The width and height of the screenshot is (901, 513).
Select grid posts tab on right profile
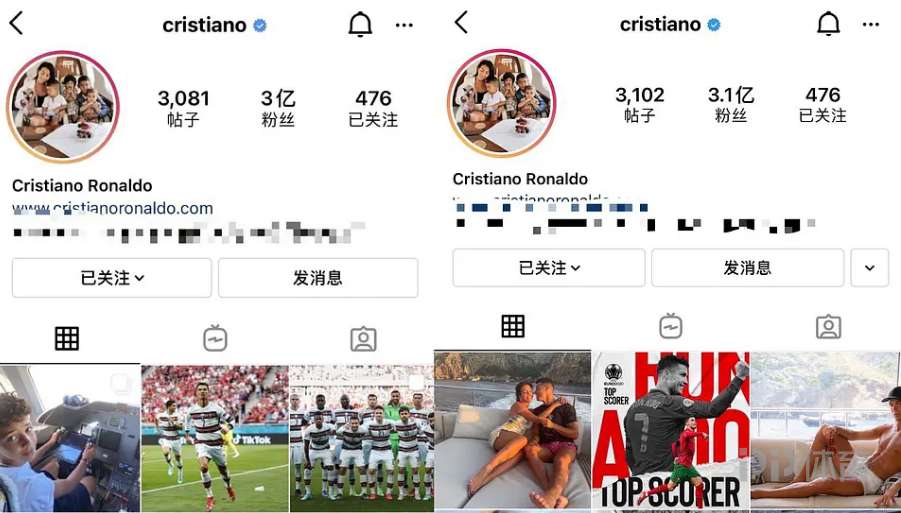pyautogui.click(x=513, y=326)
